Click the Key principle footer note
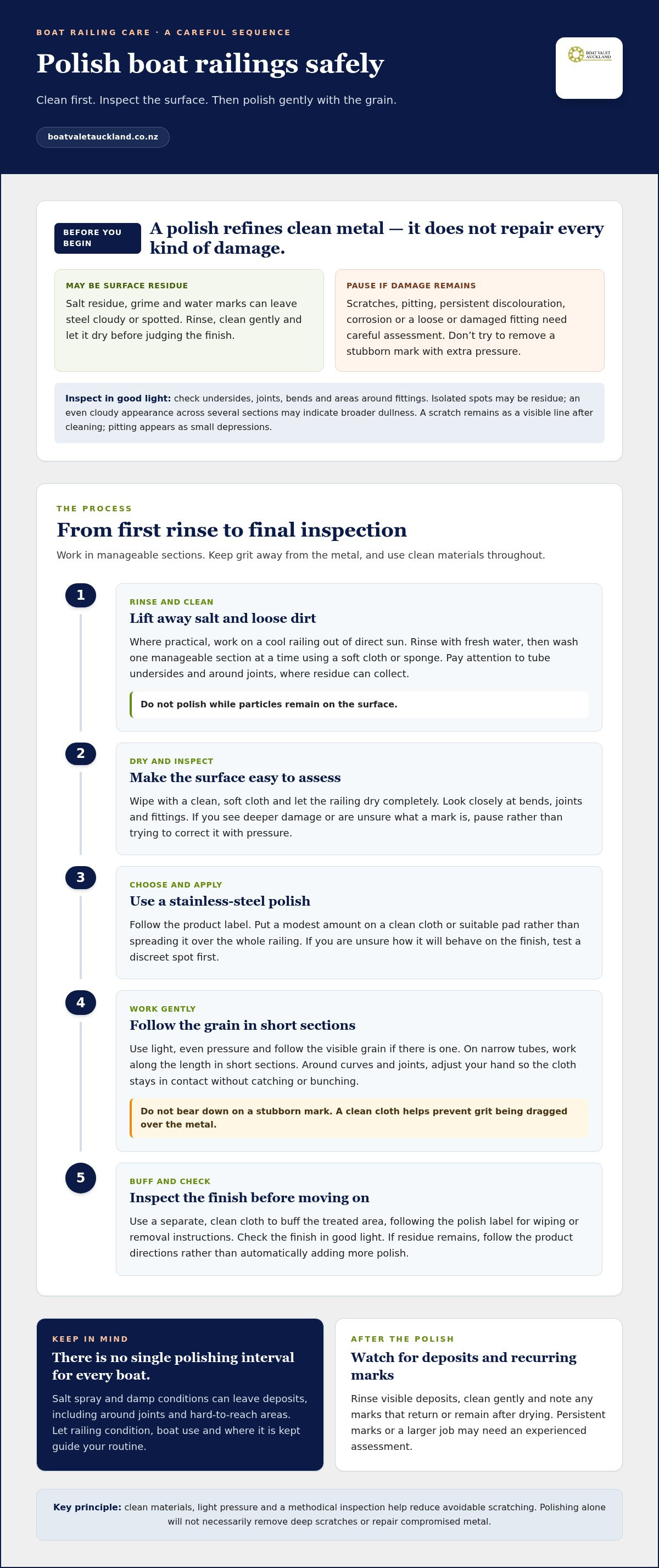Screen dimensions: 659x1568 tap(329, 1514)
